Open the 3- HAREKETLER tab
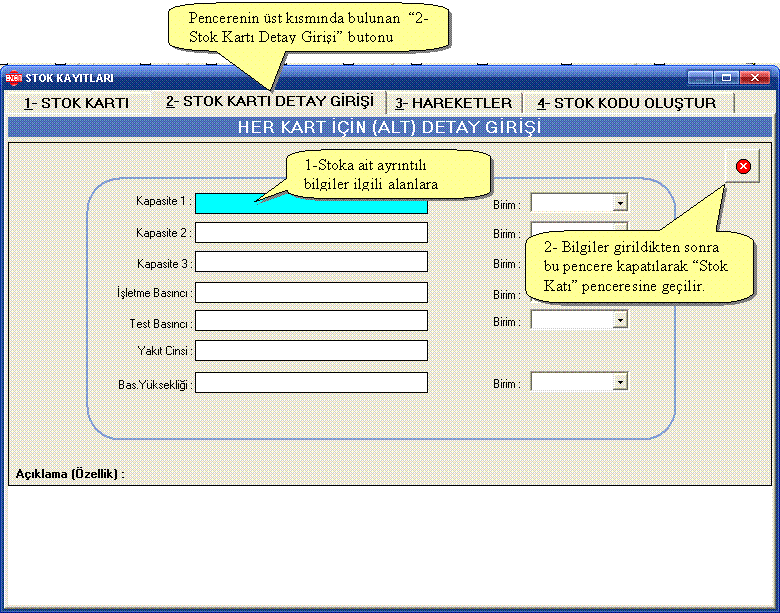The height and width of the screenshot is (613, 780). [x=454, y=103]
